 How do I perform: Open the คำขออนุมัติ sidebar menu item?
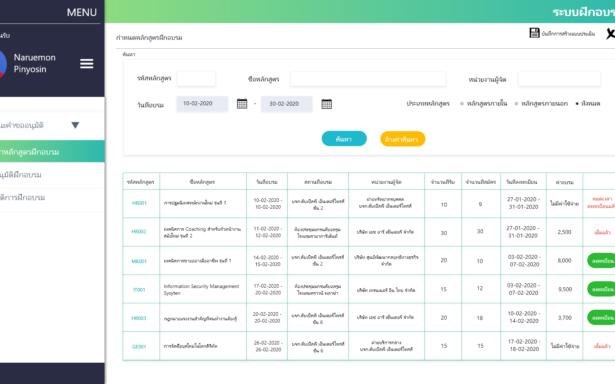[x=22, y=126]
